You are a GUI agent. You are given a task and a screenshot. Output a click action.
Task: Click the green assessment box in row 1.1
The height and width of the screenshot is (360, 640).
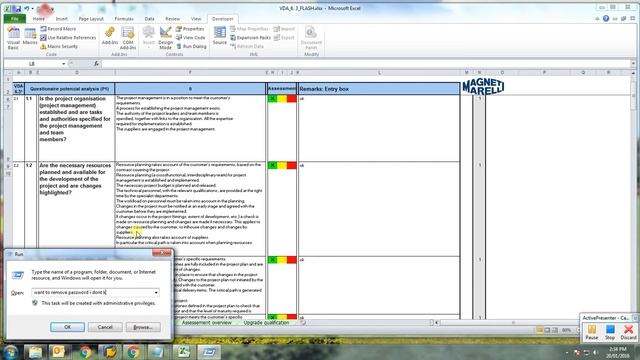click(x=272, y=98)
